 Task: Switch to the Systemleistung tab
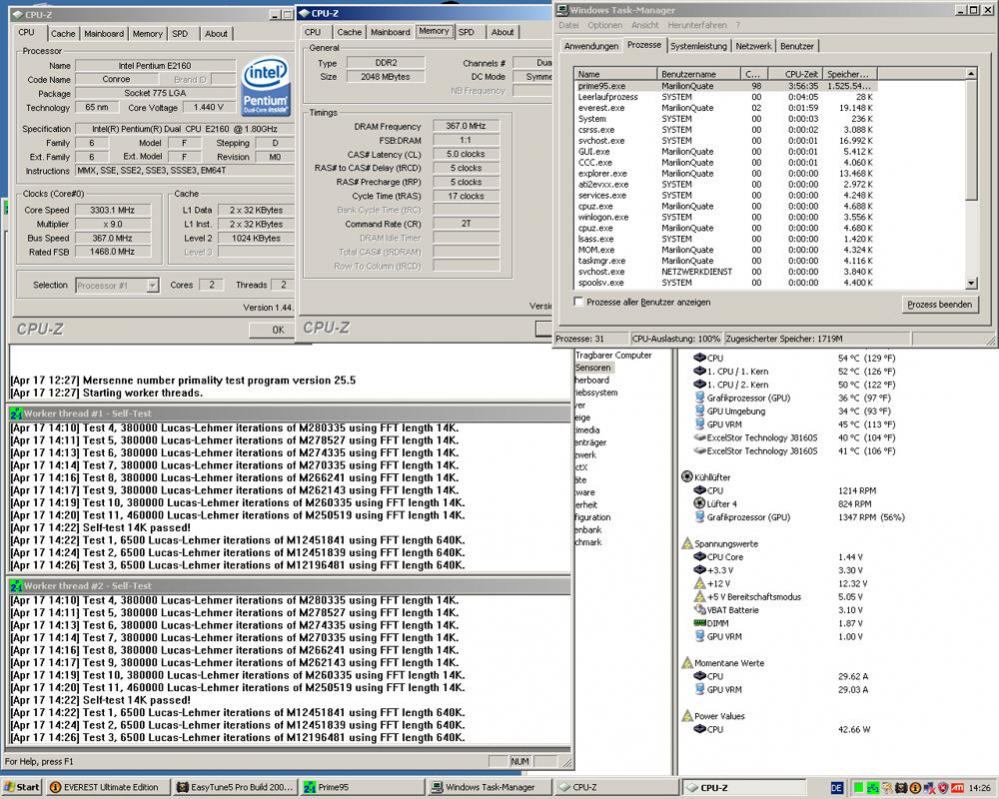click(x=698, y=46)
